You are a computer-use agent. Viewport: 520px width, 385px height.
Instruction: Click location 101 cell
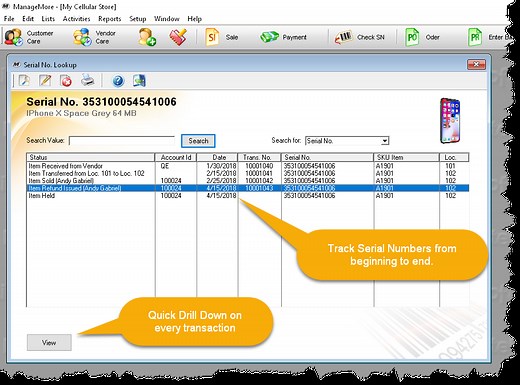pos(450,166)
